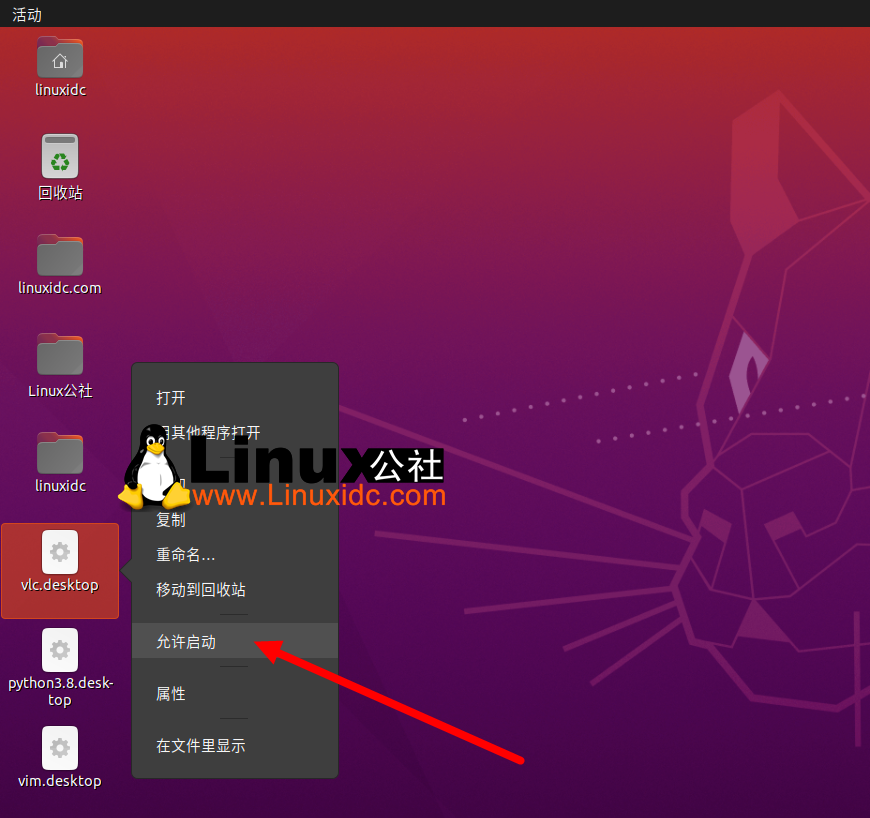Click 允许启动 to allow launching
The image size is (870, 818).
185,641
